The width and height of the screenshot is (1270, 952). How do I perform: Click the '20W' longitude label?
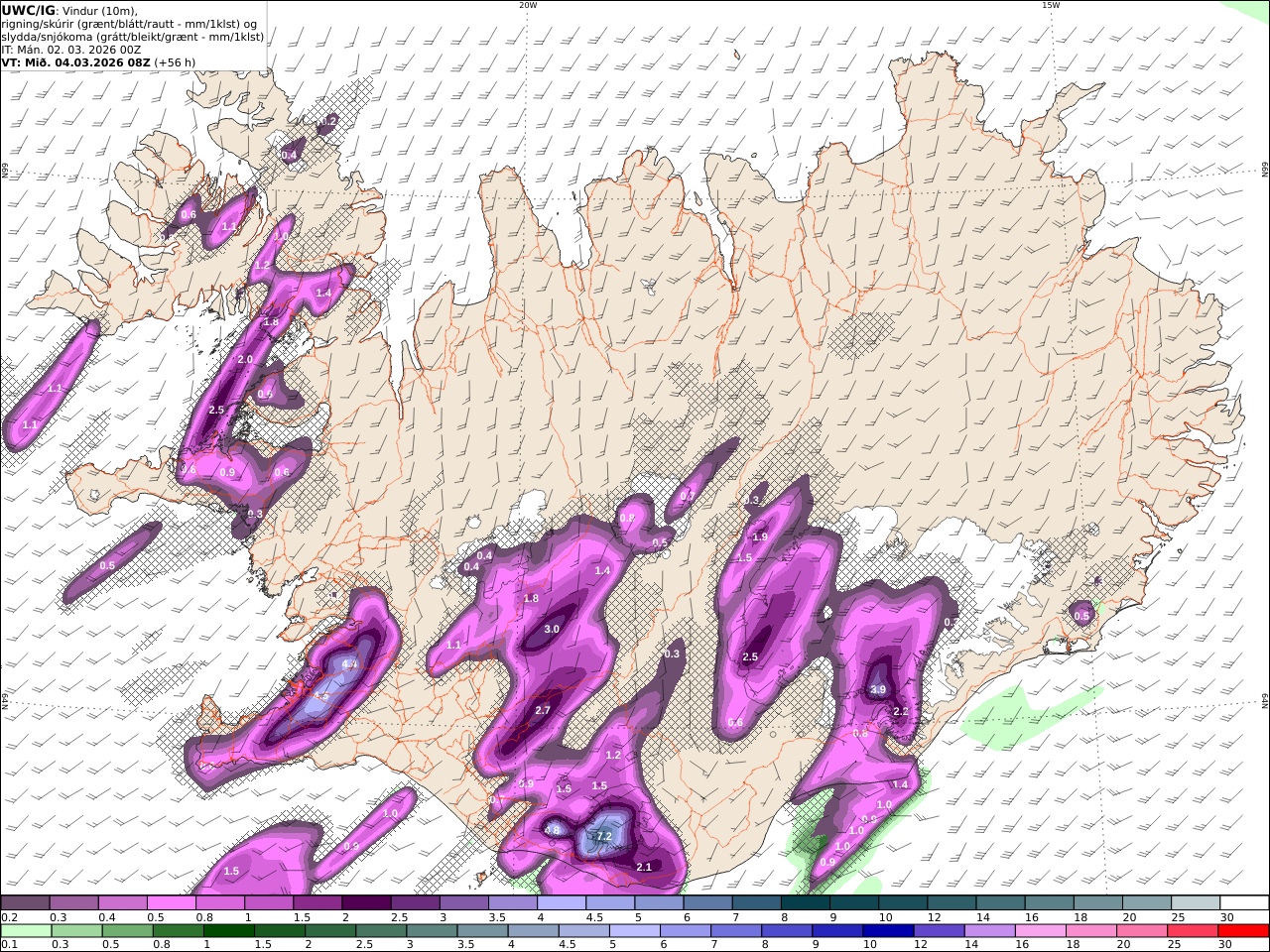[x=528, y=5]
